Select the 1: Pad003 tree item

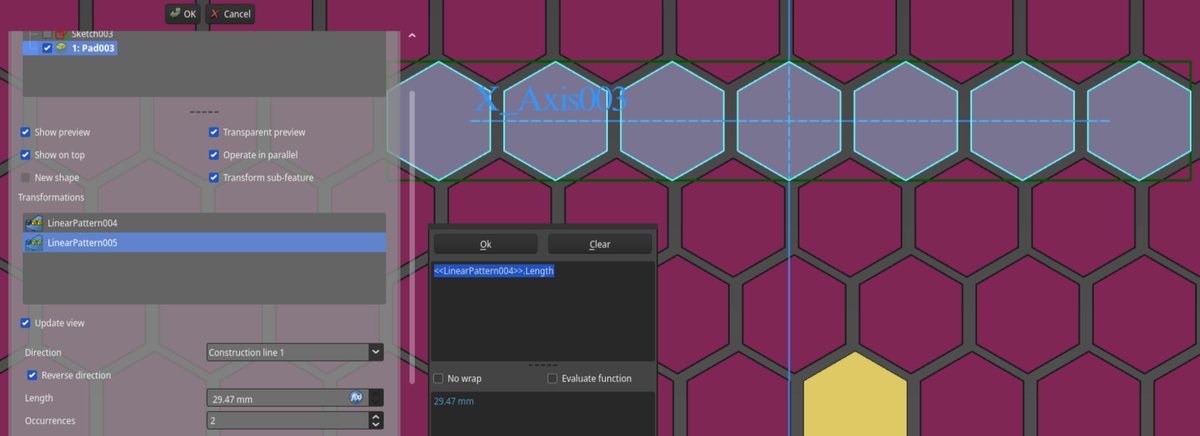click(x=93, y=48)
